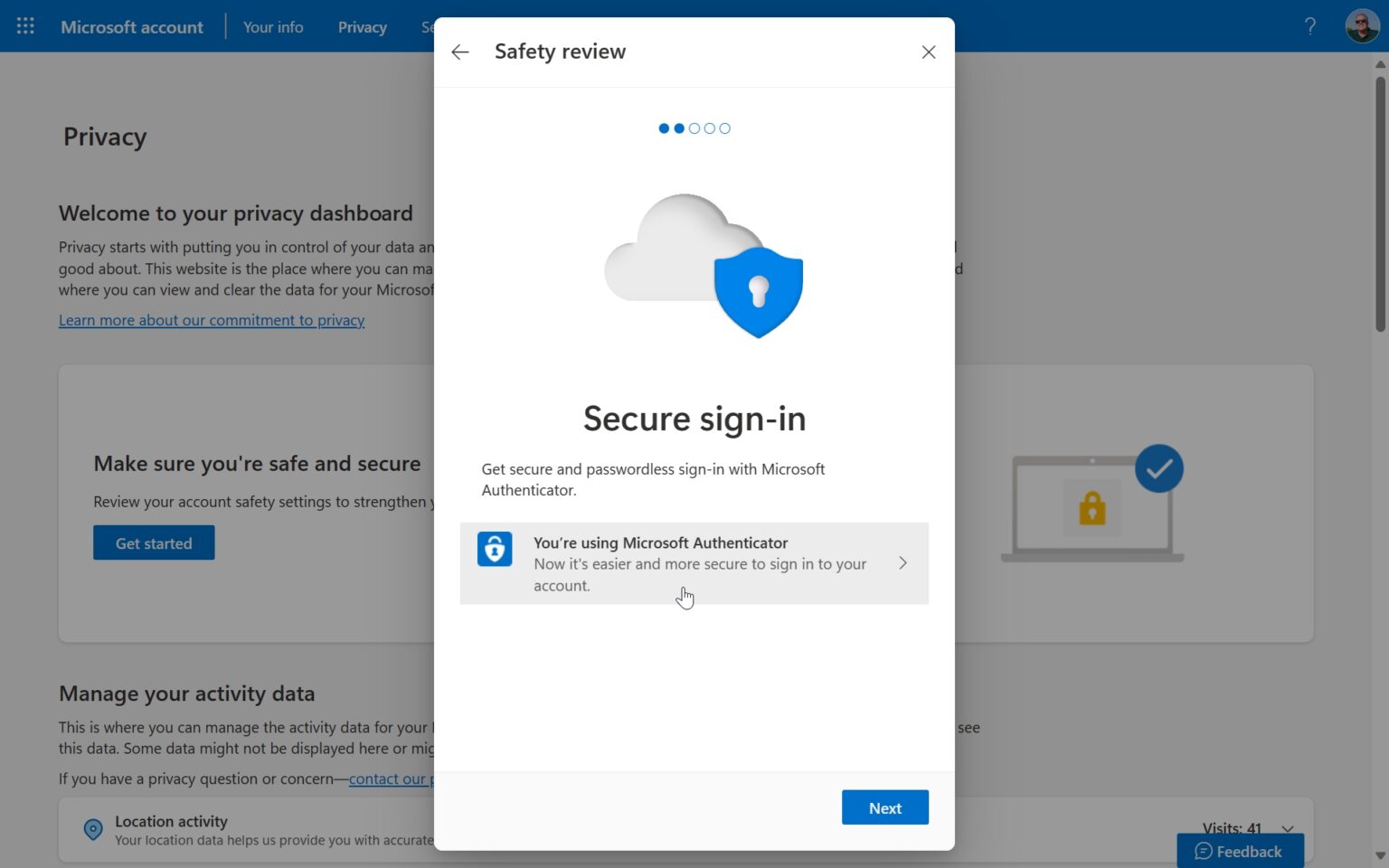Go back with the Safety review arrow
The height and width of the screenshot is (868, 1389).
(460, 52)
